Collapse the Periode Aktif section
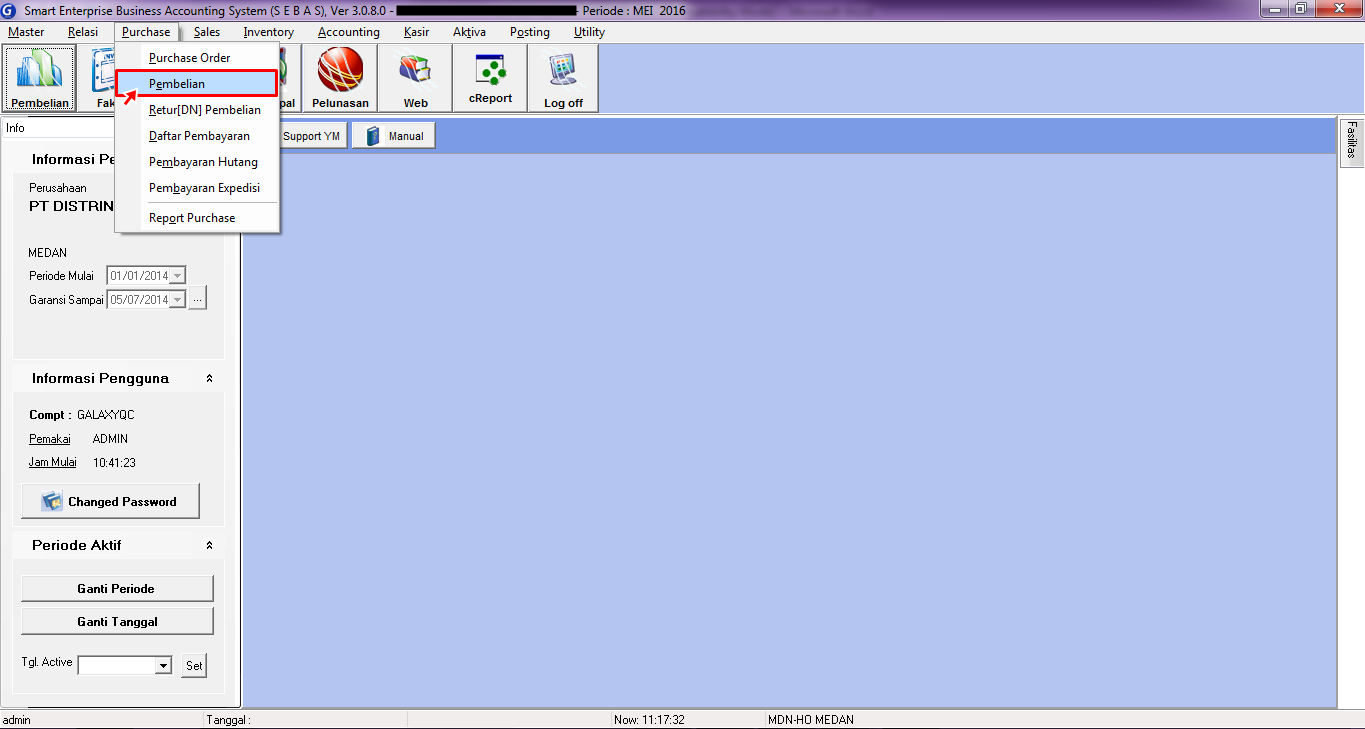The height and width of the screenshot is (729, 1365). point(209,546)
